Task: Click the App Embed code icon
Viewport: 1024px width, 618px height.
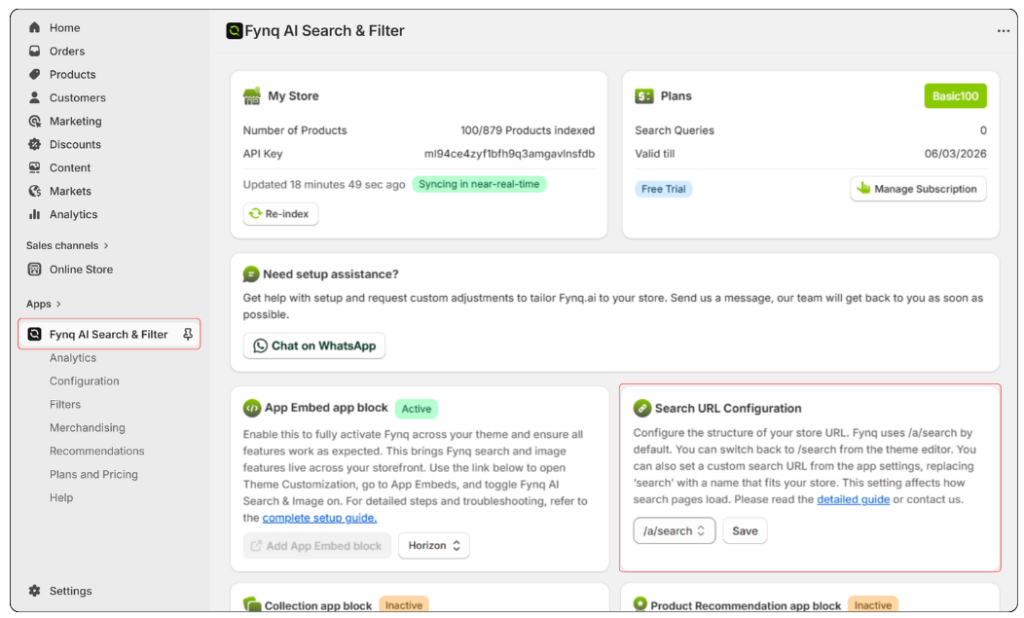Action: click(x=251, y=408)
